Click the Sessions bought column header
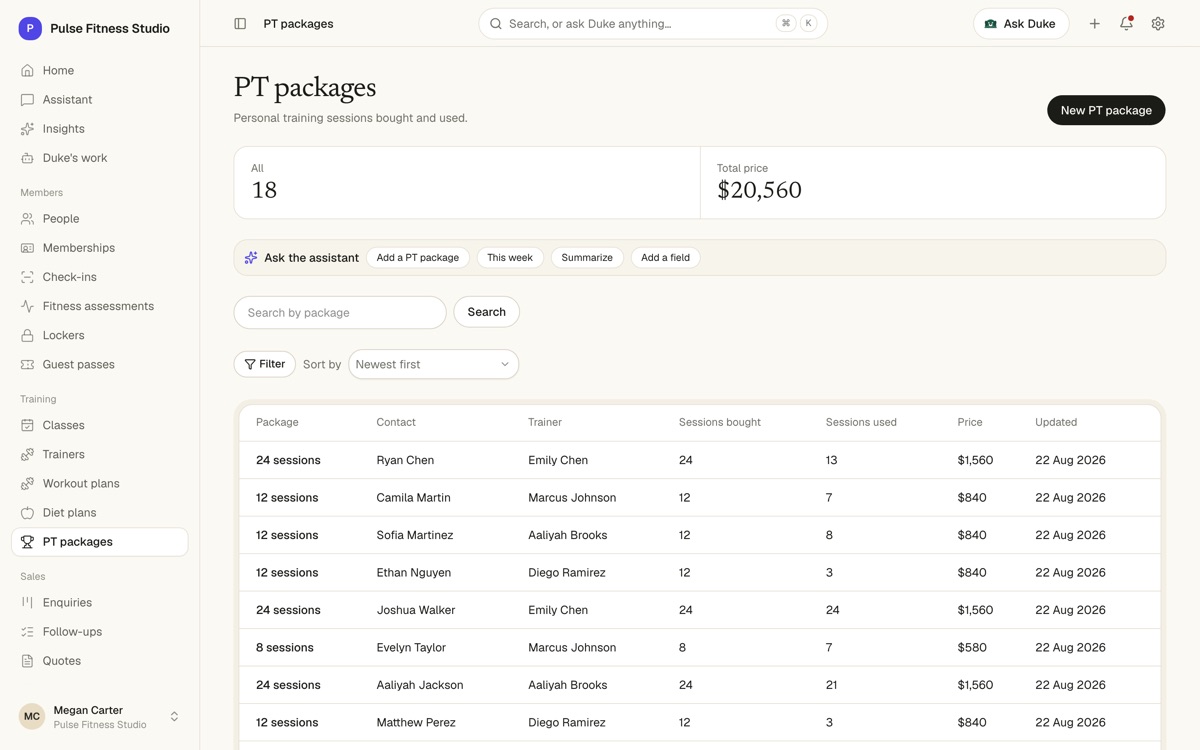Image resolution: width=1200 pixels, height=750 pixels. [720, 422]
